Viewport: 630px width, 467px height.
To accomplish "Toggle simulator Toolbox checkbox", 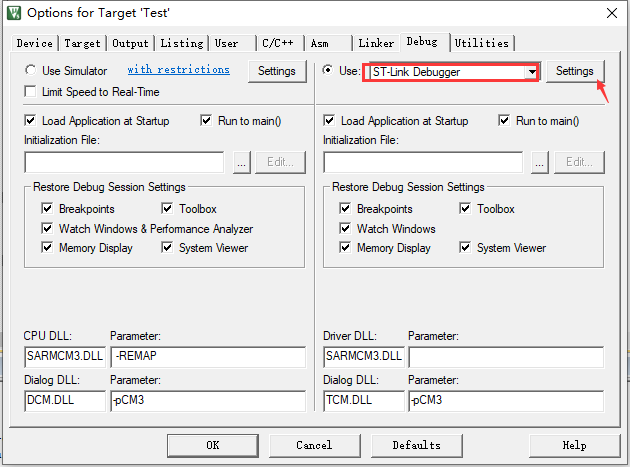I will coord(167,208).
